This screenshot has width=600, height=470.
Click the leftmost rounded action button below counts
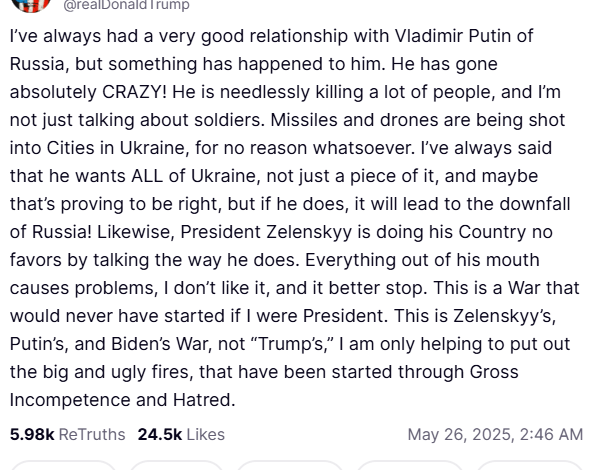point(64,465)
